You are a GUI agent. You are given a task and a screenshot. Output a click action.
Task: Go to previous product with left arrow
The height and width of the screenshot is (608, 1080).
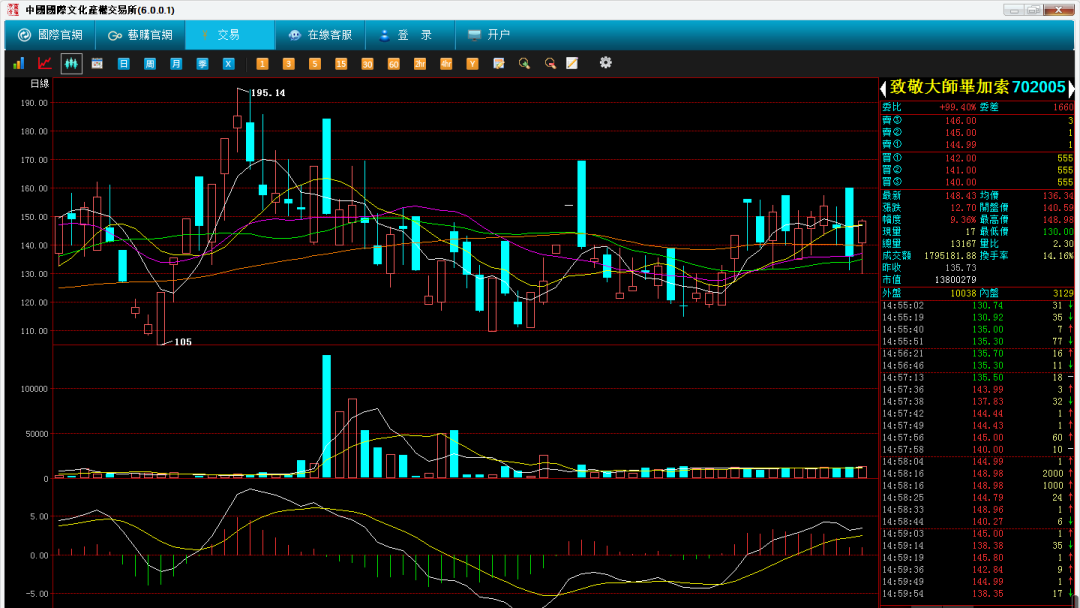(883, 88)
